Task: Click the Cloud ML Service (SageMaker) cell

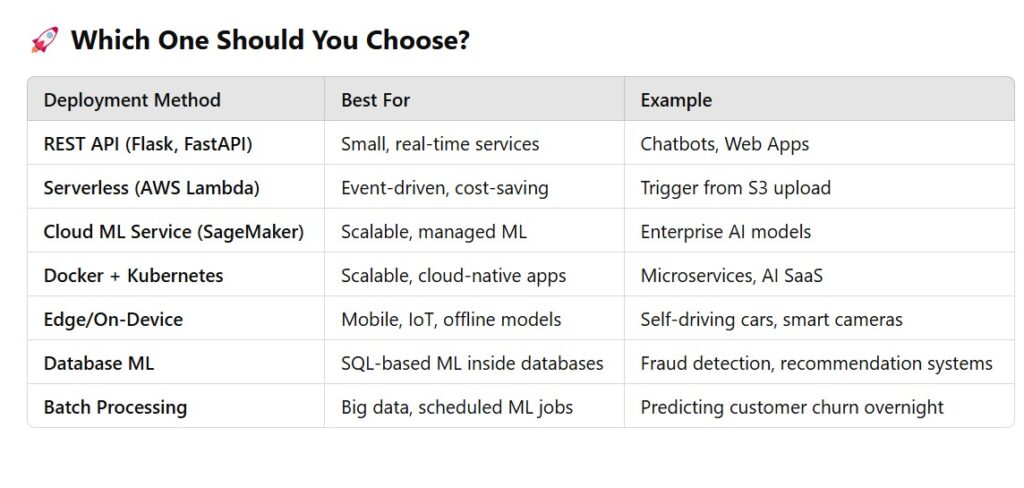Action: pos(174,232)
